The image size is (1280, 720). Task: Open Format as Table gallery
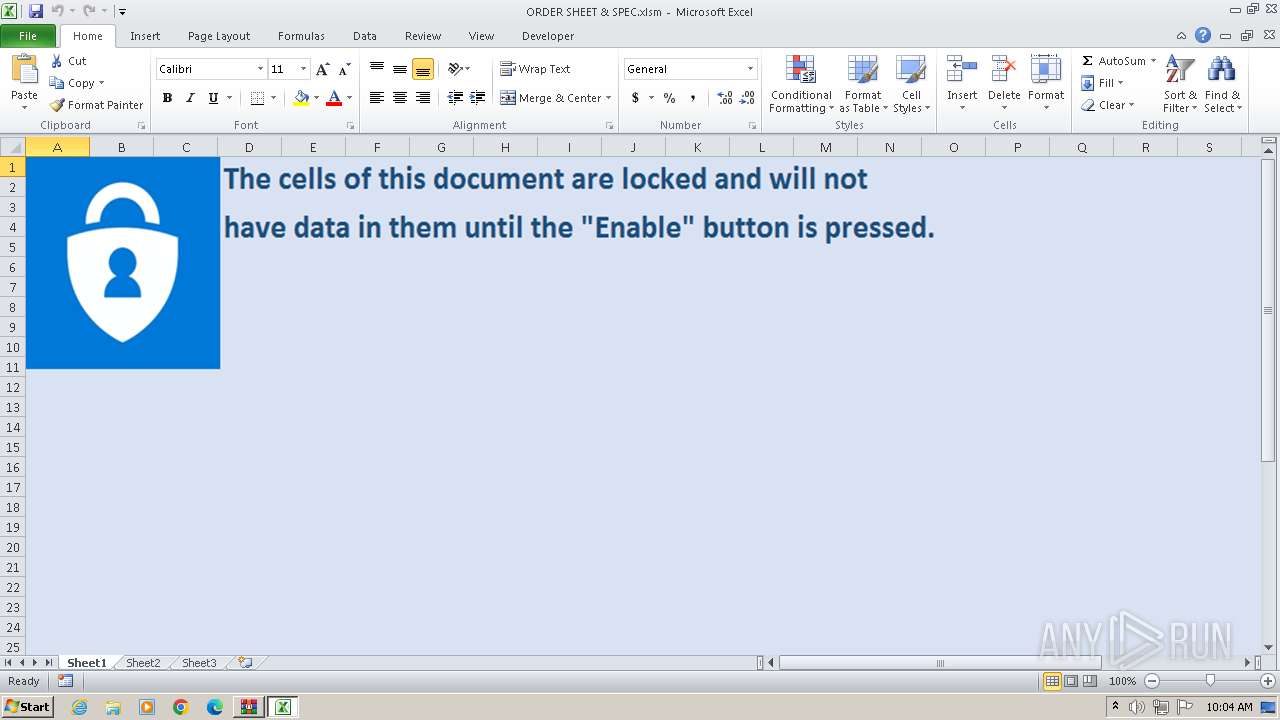863,85
